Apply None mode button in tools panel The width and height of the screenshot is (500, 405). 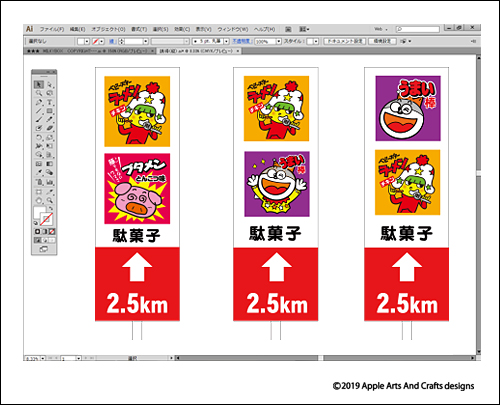(52, 231)
